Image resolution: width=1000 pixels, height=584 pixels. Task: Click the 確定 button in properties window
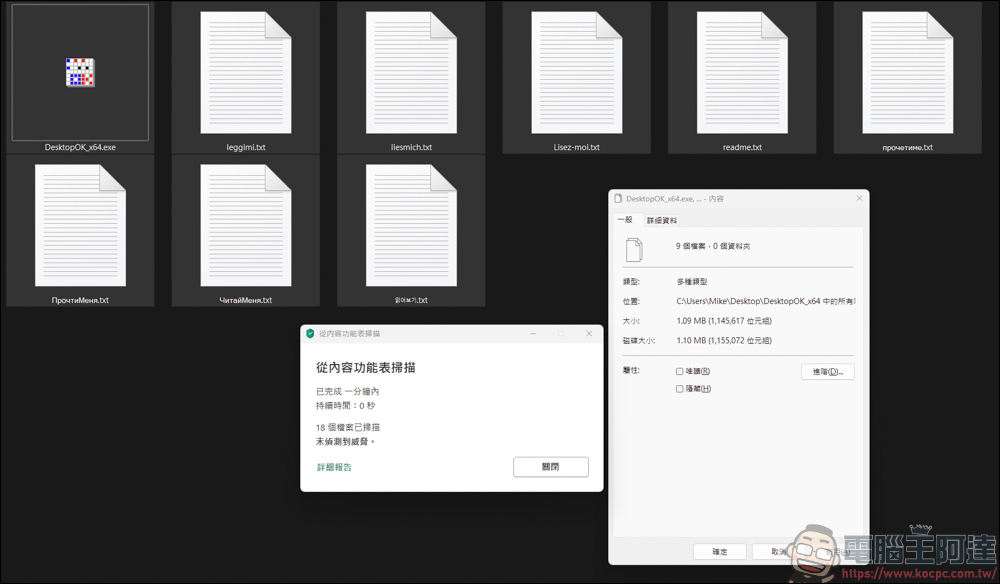pyautogui.click(x=719, y=551)
